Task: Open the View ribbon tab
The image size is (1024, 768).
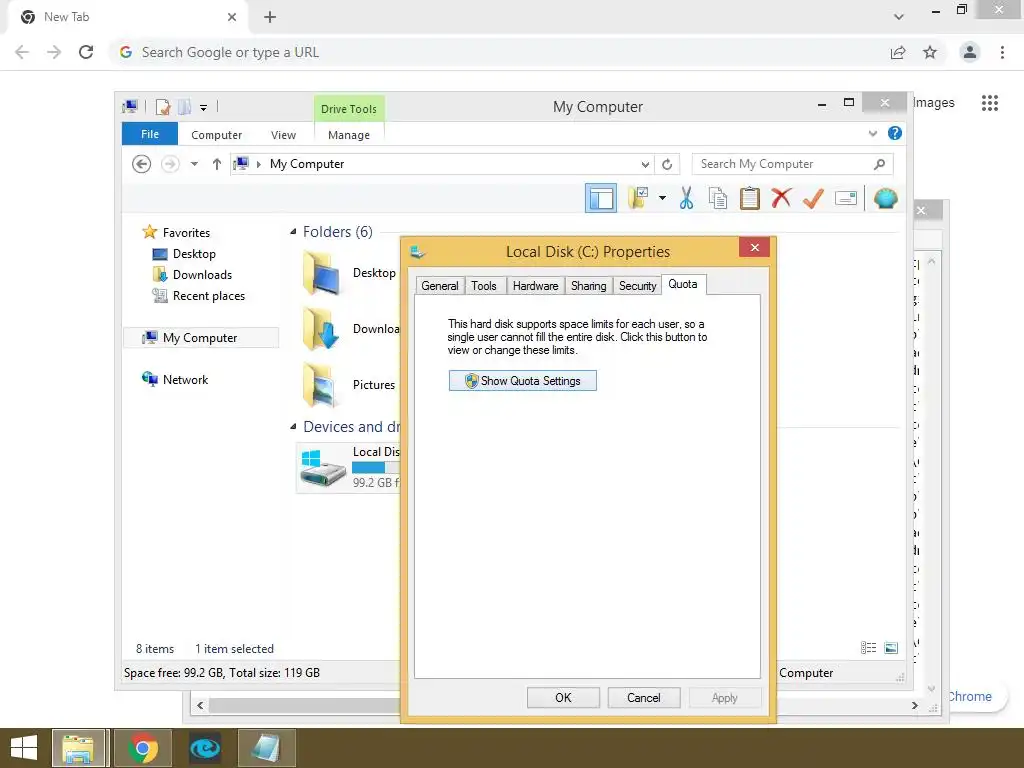Action: pyautogui.click(x=283, y=135)
